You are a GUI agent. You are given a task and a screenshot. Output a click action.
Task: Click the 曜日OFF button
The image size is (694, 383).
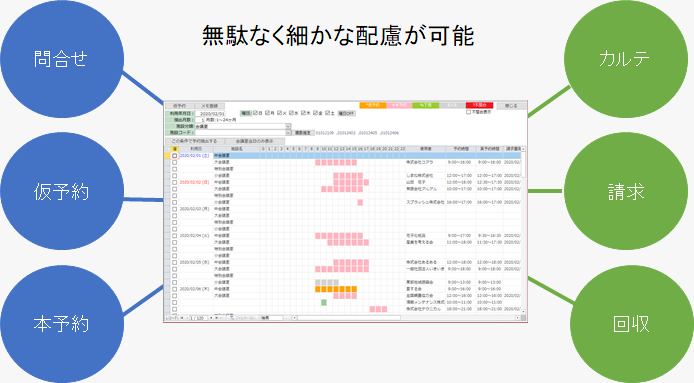(347, 113)
